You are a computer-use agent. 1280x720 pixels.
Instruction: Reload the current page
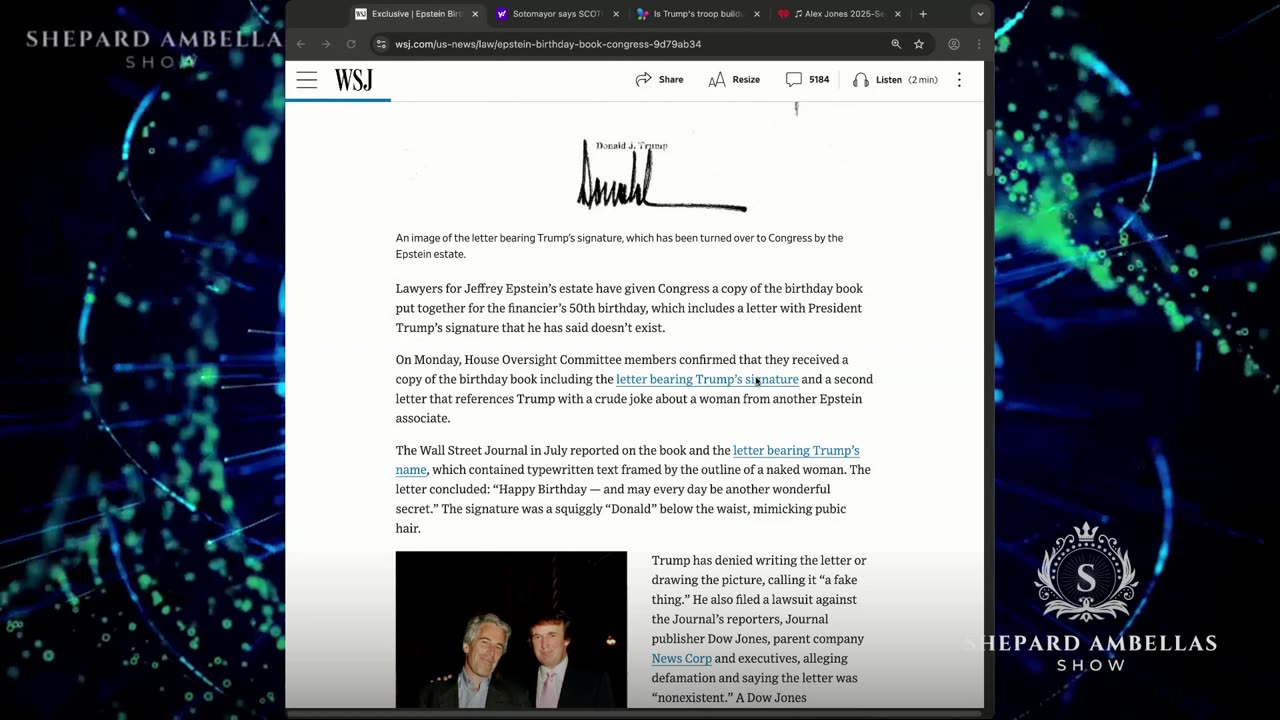351,44
